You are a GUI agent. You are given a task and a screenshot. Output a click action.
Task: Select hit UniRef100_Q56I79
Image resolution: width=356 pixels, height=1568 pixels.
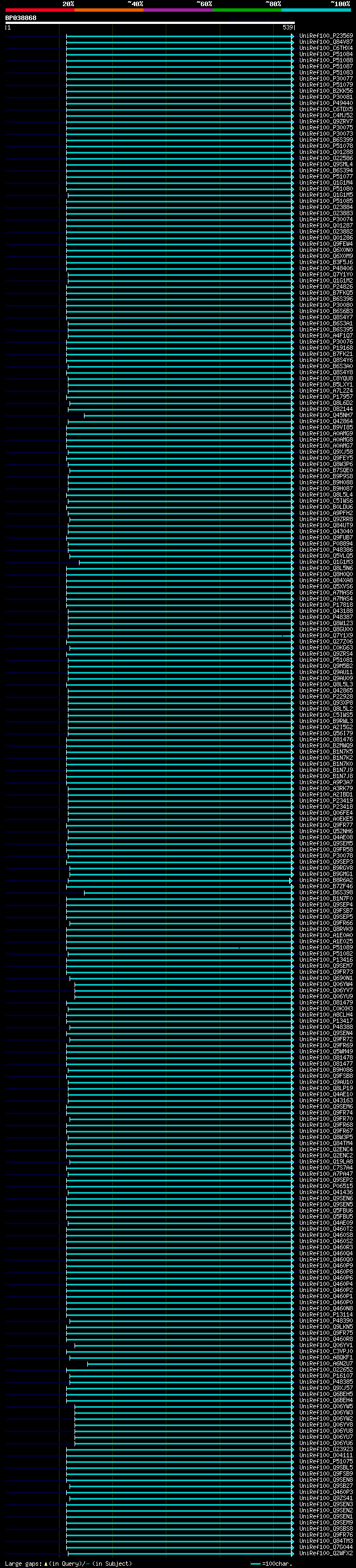tap(326, 733)
